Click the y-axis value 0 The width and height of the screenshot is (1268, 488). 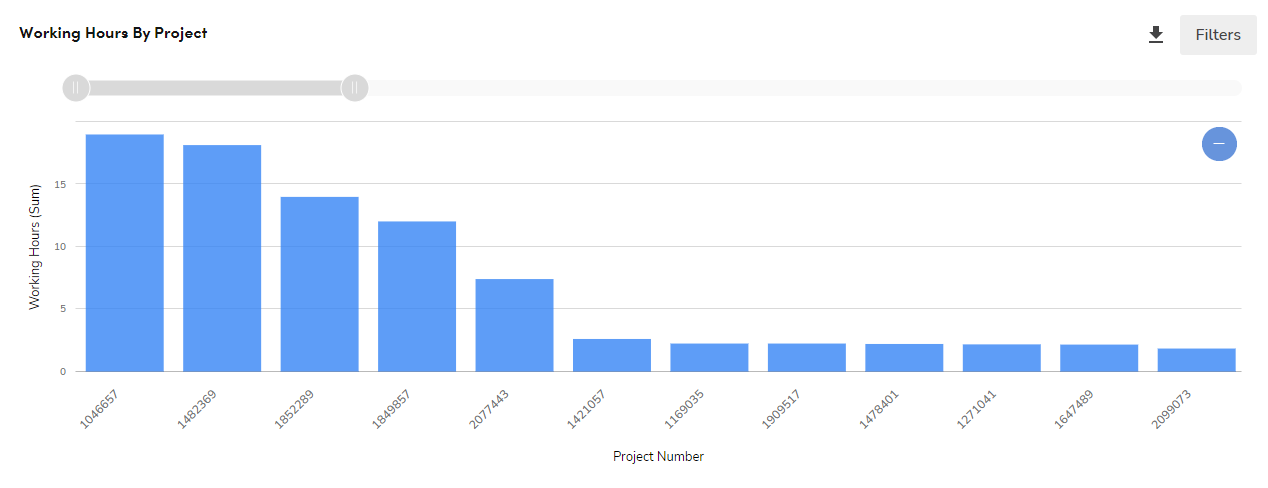point(63,372)
